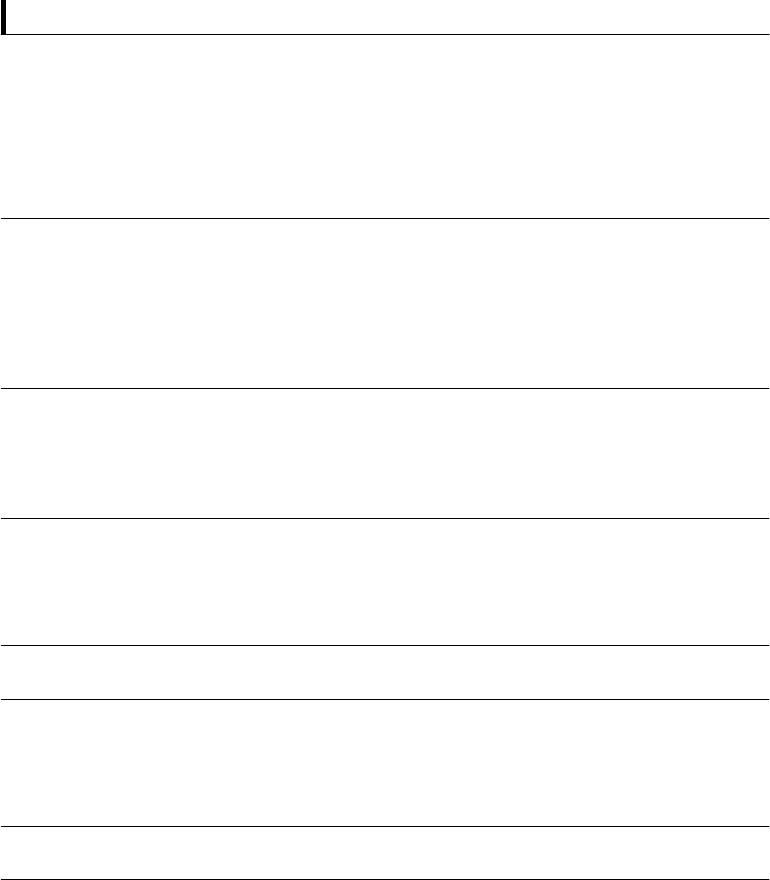Click the fourth horizontal divider line

click(x=385, y=518)
